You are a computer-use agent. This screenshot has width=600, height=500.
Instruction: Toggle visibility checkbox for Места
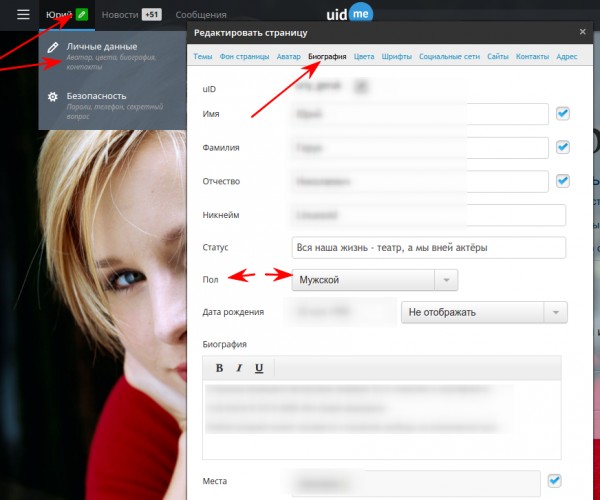tap(554, 481)
